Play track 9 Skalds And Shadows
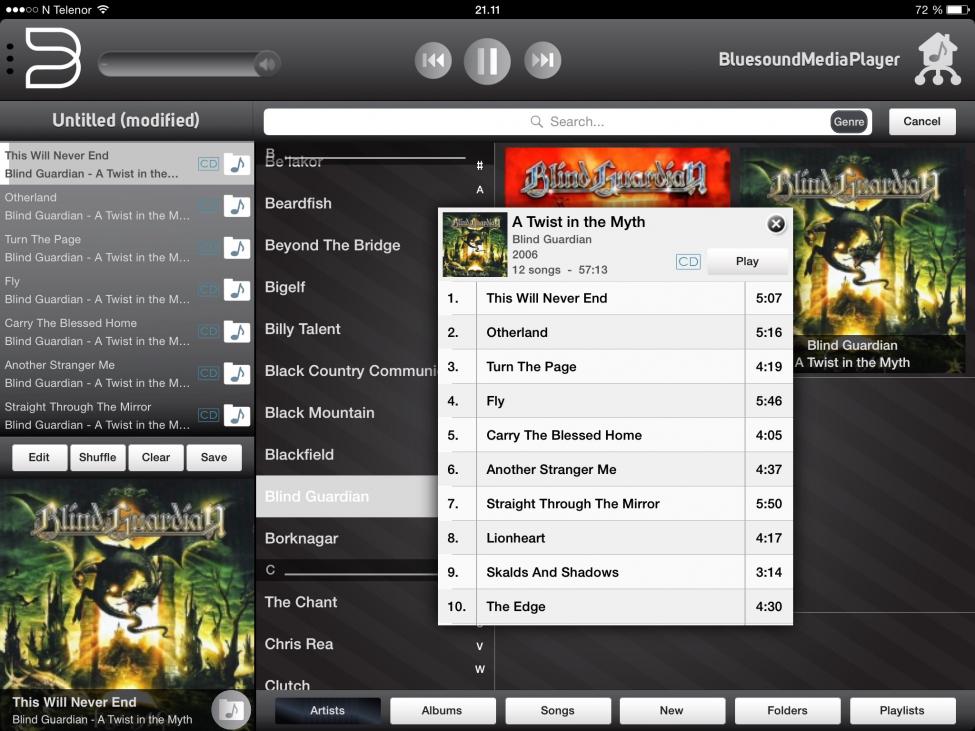Viewport: 975px width, 731px height. click(x=615, y=572)
